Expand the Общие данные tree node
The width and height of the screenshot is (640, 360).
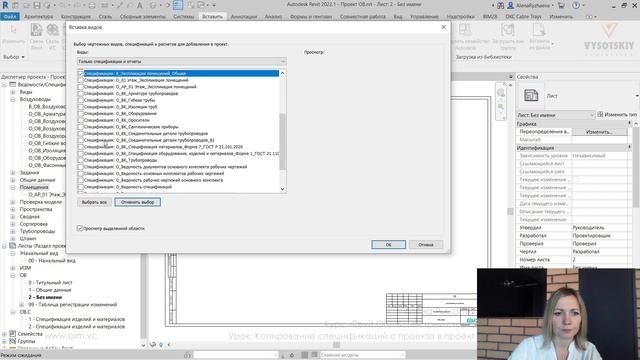[13, 180]
